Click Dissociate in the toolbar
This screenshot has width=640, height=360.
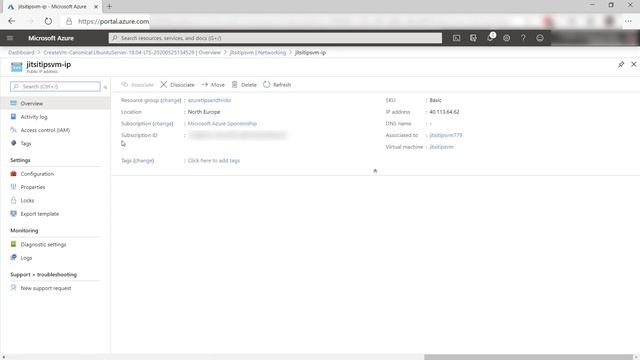click(177, 85)
